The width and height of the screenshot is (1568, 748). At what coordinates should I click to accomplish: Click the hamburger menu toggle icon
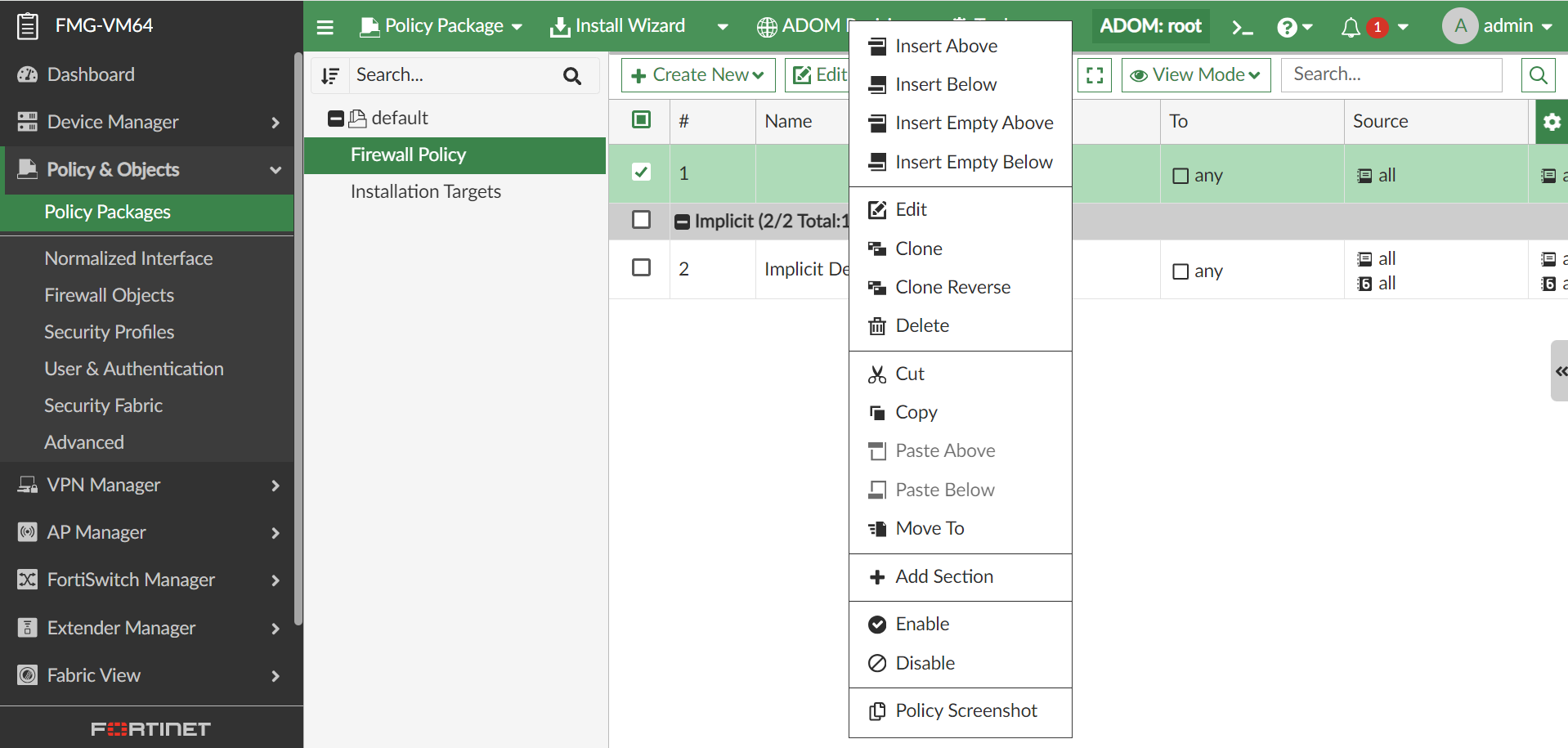(x=325, y=27)
